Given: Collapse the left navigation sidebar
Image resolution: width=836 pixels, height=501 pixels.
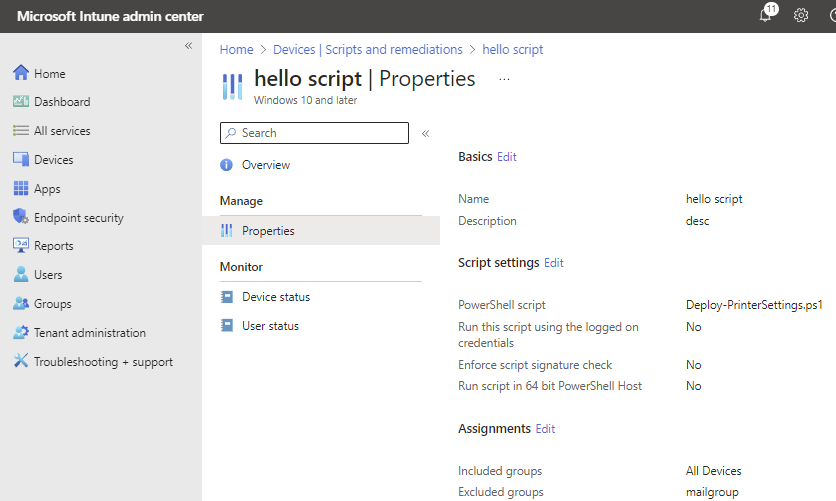Looking at the screenshot, I should click(188, 46).
